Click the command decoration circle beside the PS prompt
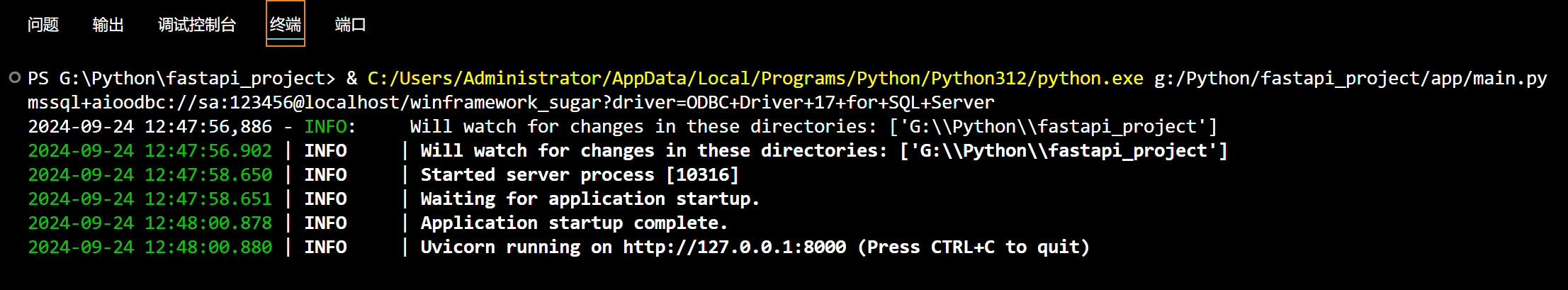The width and height of the screenshot is (1568, 290). (x=14, y=78)
